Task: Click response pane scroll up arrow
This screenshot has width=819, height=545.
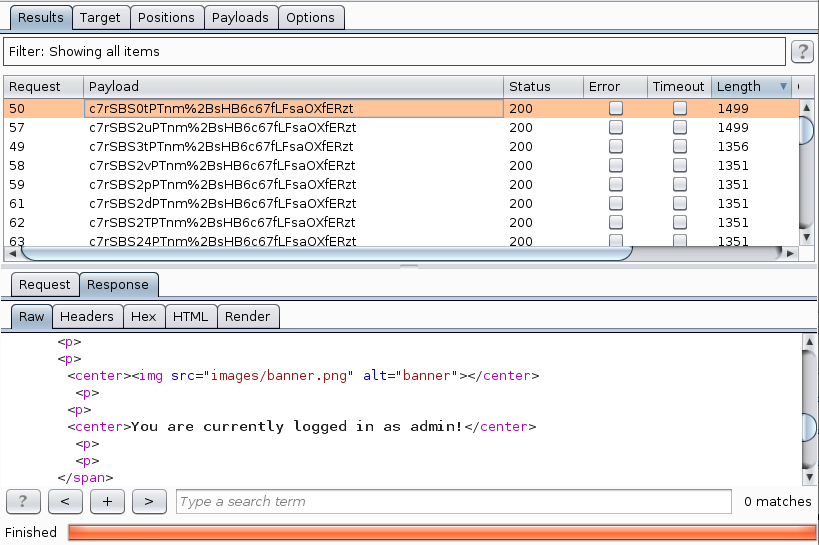Action: point(809,342)
